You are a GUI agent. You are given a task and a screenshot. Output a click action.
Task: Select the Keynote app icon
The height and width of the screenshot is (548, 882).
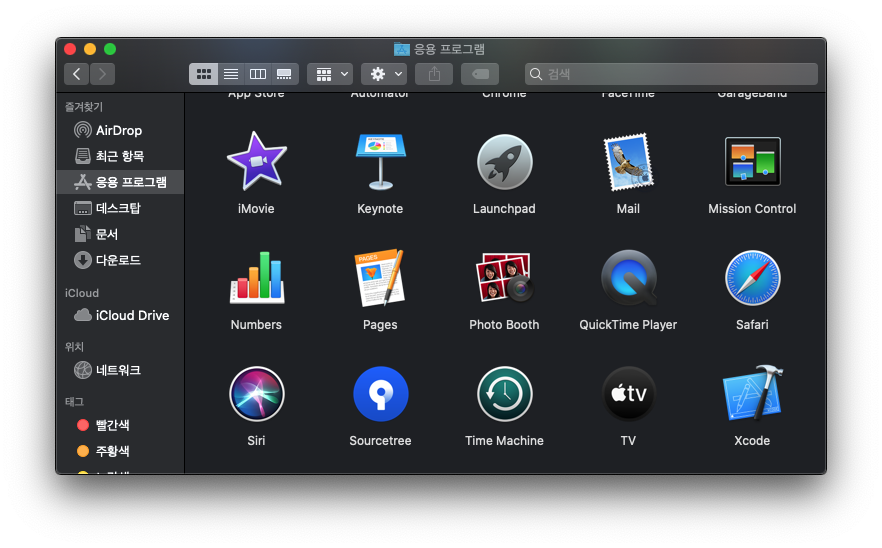click(380, 161)
